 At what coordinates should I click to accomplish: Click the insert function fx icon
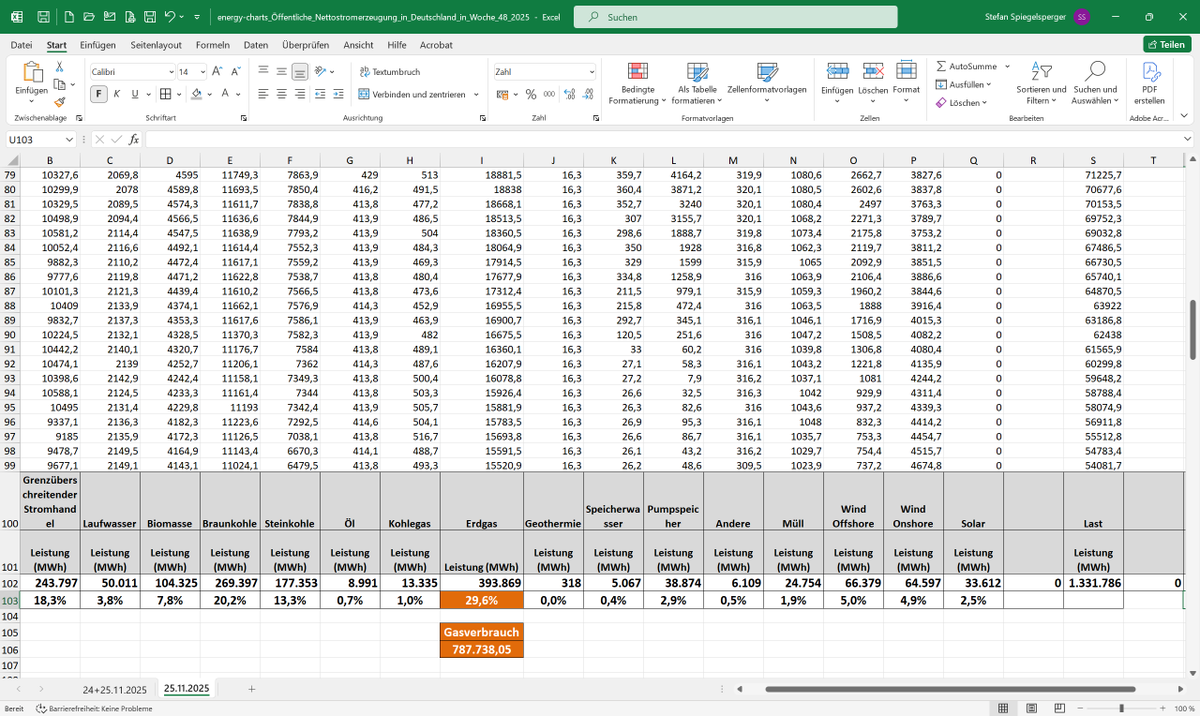[133, 140]
